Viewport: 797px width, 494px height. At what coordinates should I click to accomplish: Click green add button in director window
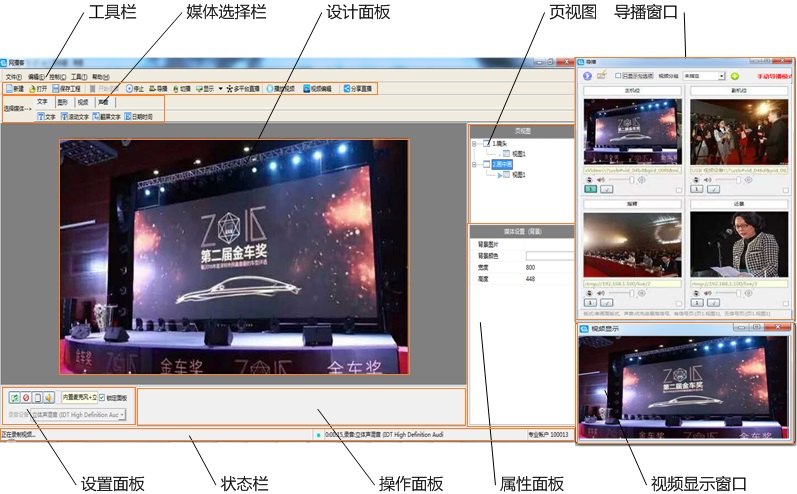(734, 76)
